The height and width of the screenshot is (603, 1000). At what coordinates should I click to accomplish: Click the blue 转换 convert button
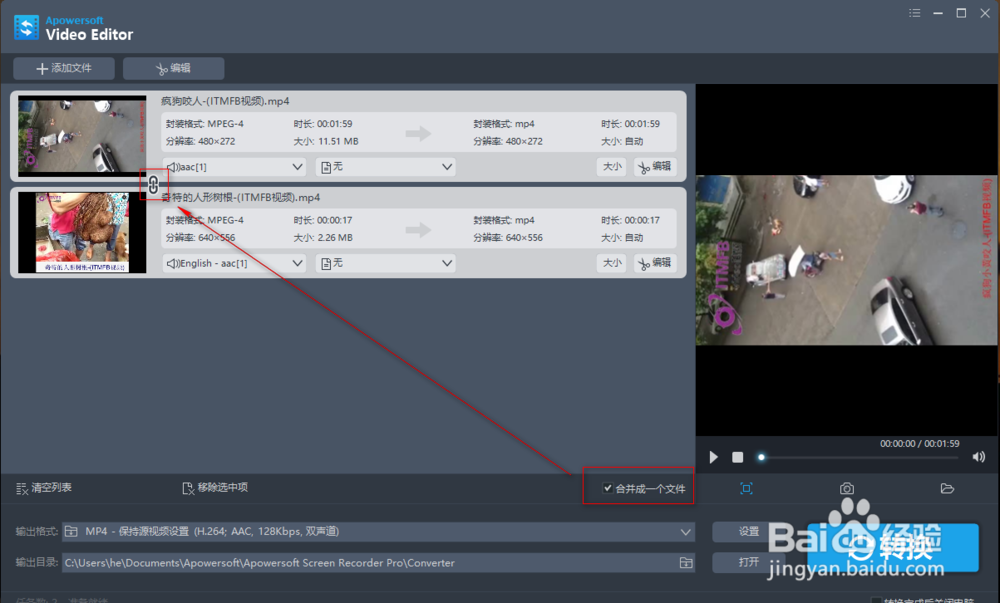pyautogui.click(x=893, y=548)
